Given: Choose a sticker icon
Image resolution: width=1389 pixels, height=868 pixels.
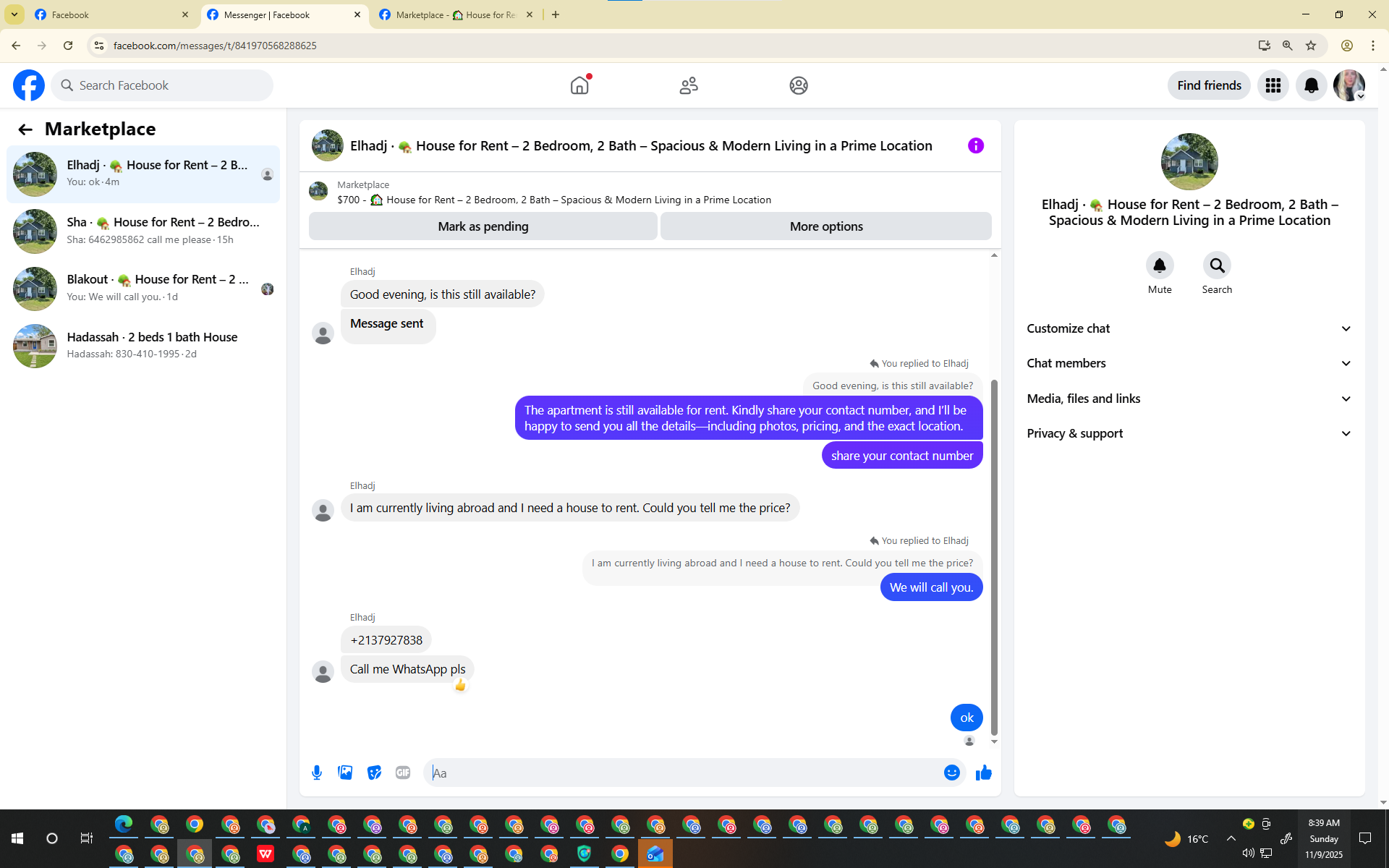Looking at the screenshot, I should [x=374, y=773].
